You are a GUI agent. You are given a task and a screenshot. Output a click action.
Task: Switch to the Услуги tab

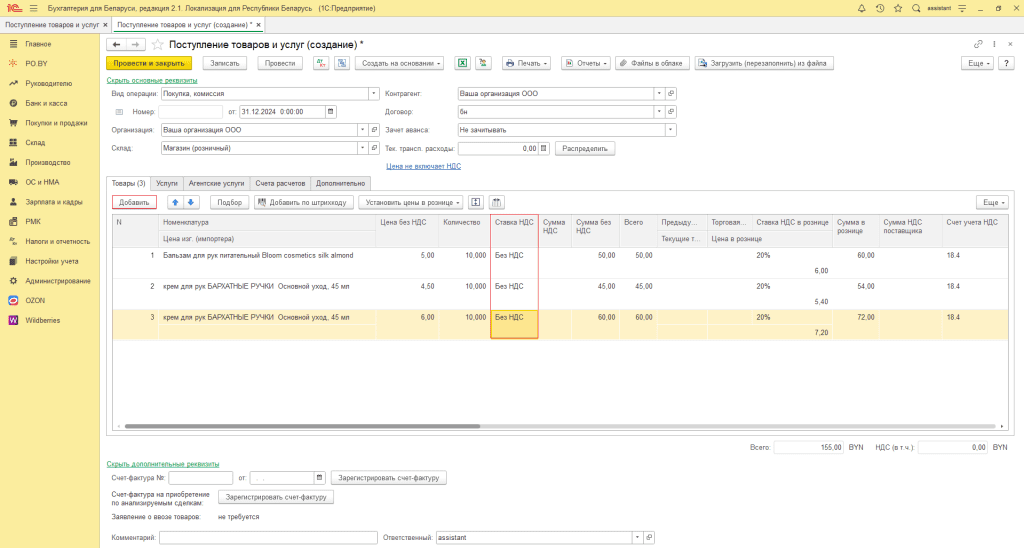167,183
